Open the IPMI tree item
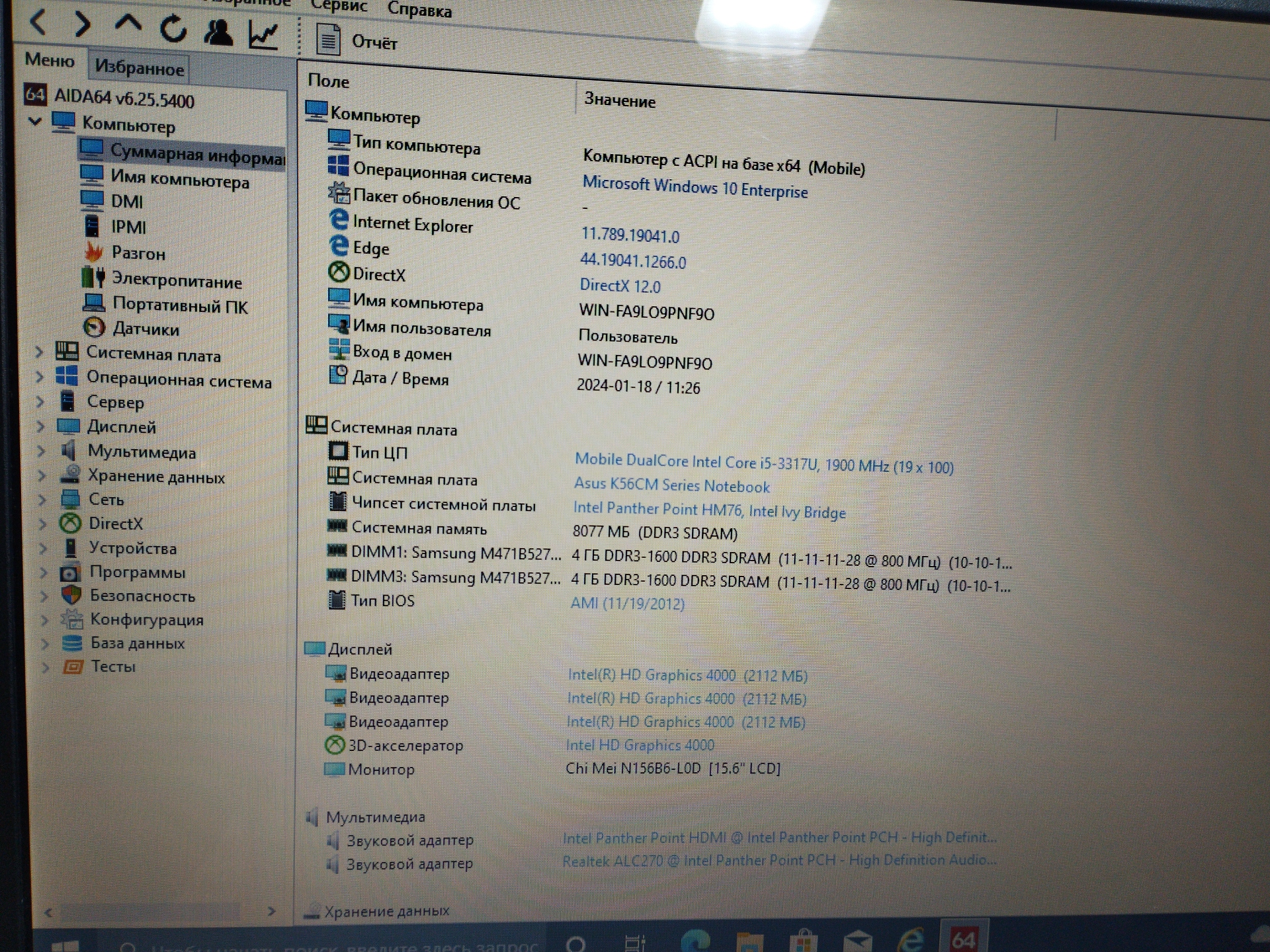Viewport: 1270px width, 952px height. (128, 227)
